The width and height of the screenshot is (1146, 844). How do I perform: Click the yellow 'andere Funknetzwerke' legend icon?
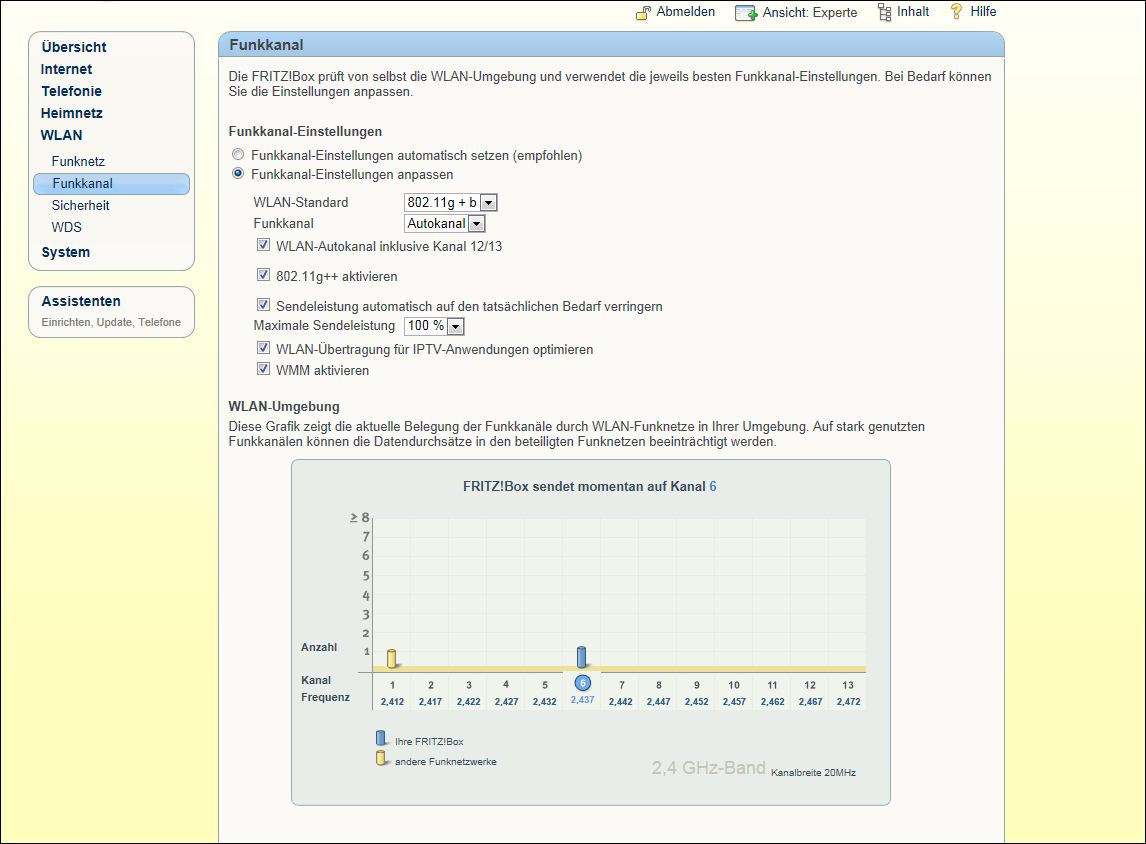pos(381,759)
